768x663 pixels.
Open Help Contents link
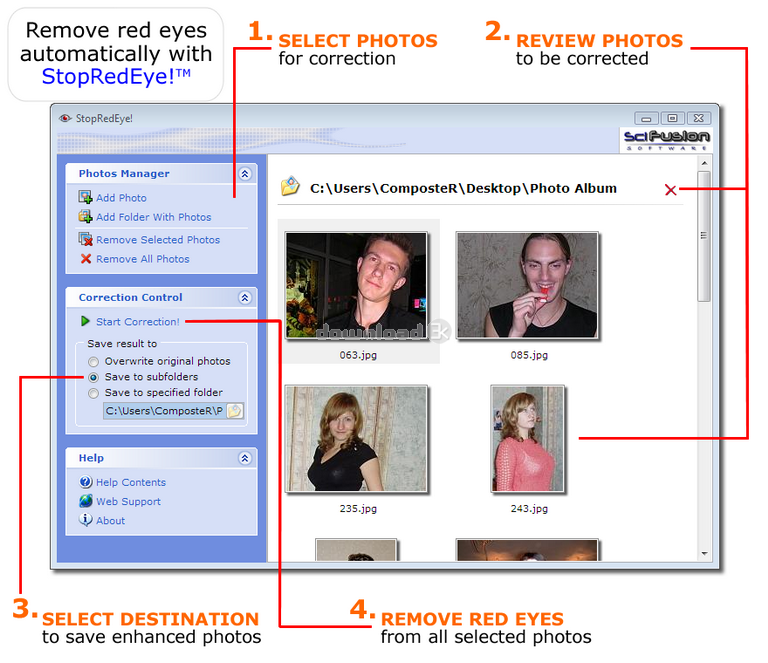pos(131,482)
